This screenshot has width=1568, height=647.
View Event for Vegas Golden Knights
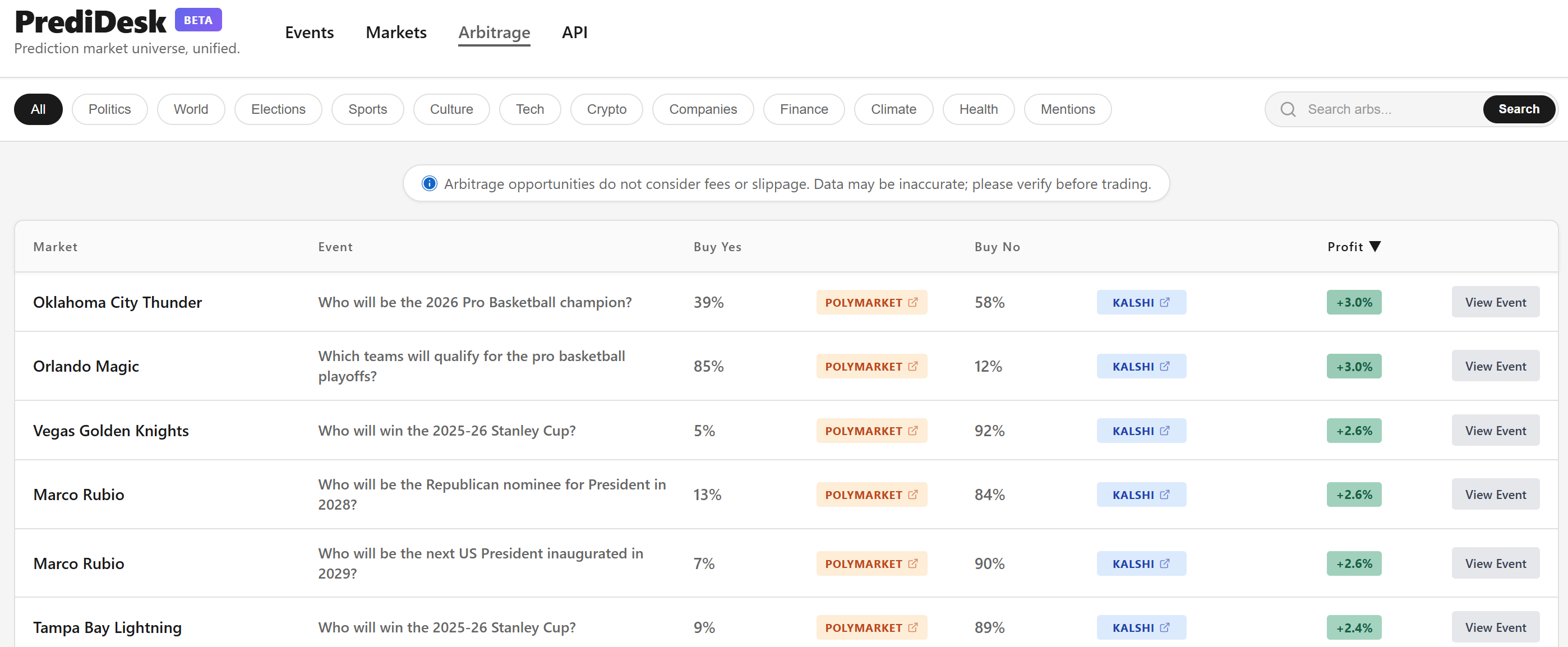1495,431
